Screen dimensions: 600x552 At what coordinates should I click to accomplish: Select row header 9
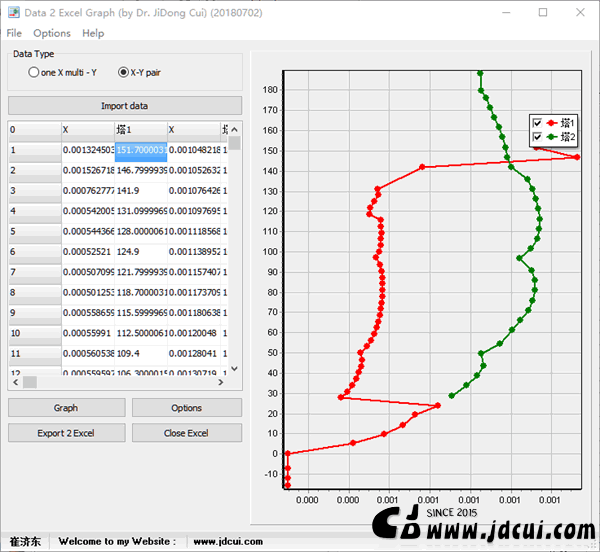coord(35,313)
